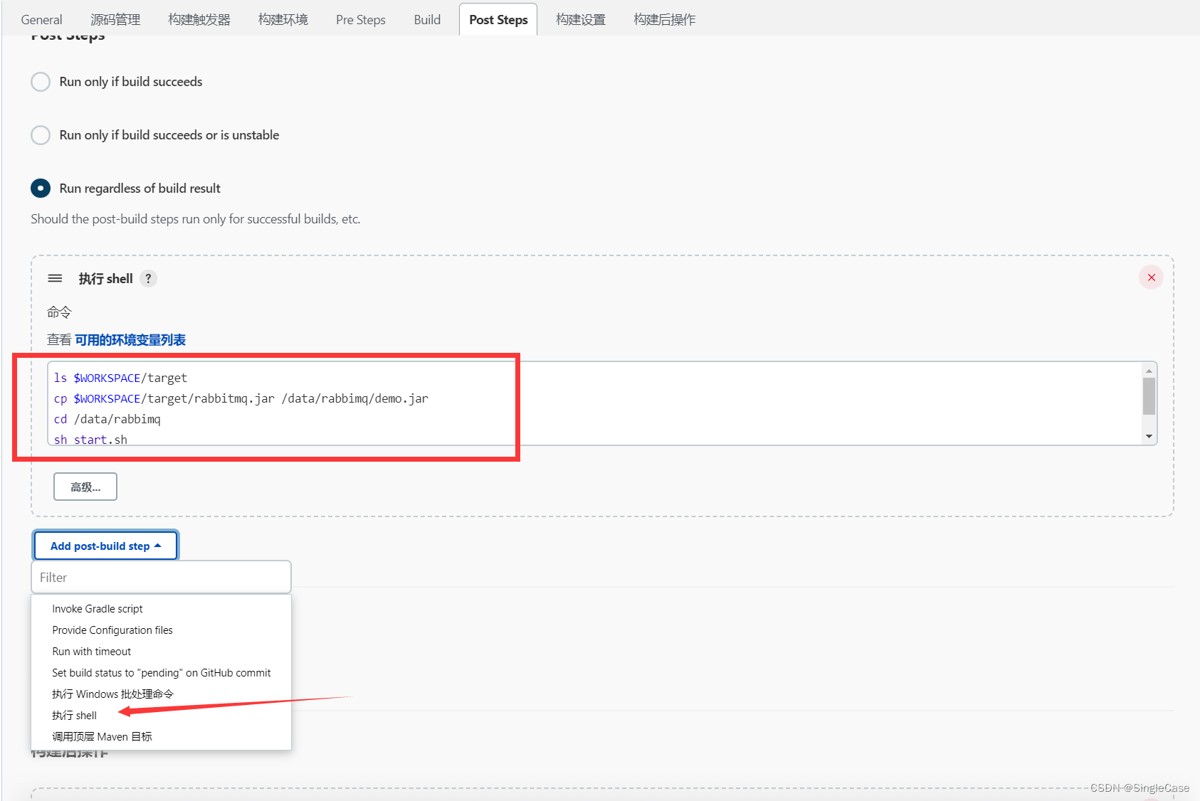This screenshot has width=1200, height=801.
Task: Open the 源码管理 tab
Action: pos(115,20)
